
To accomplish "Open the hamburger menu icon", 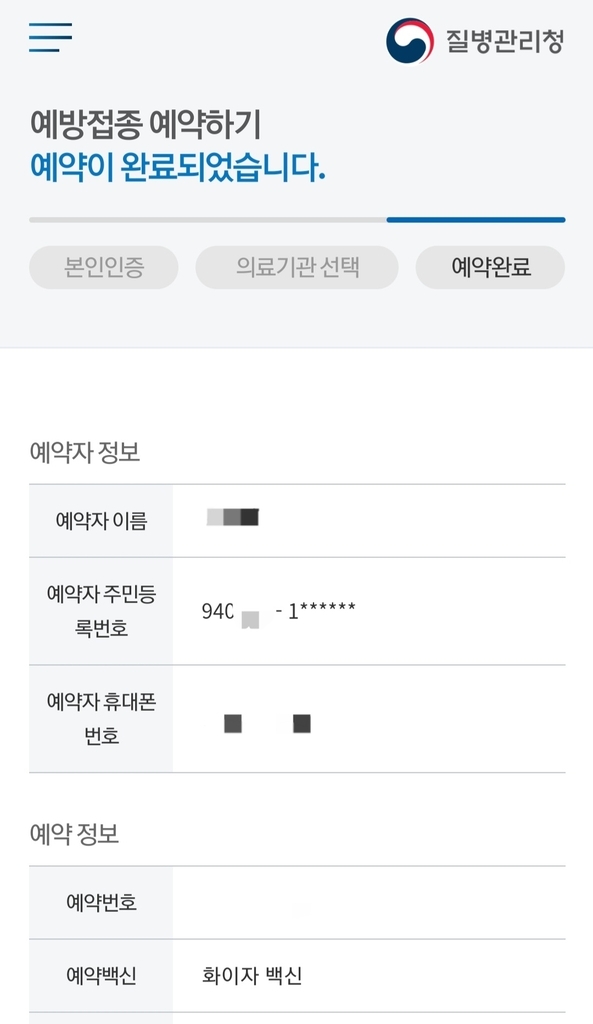I will tap(50, 37).
